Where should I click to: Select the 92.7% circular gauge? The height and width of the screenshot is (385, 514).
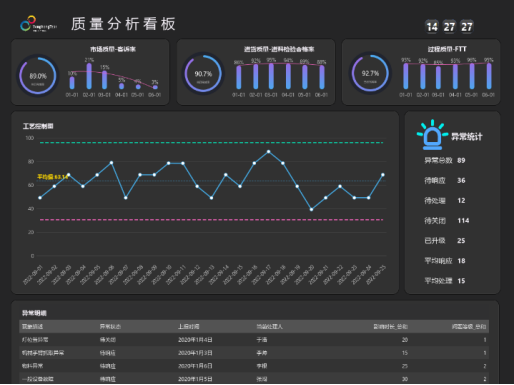[x=370, y=73]
